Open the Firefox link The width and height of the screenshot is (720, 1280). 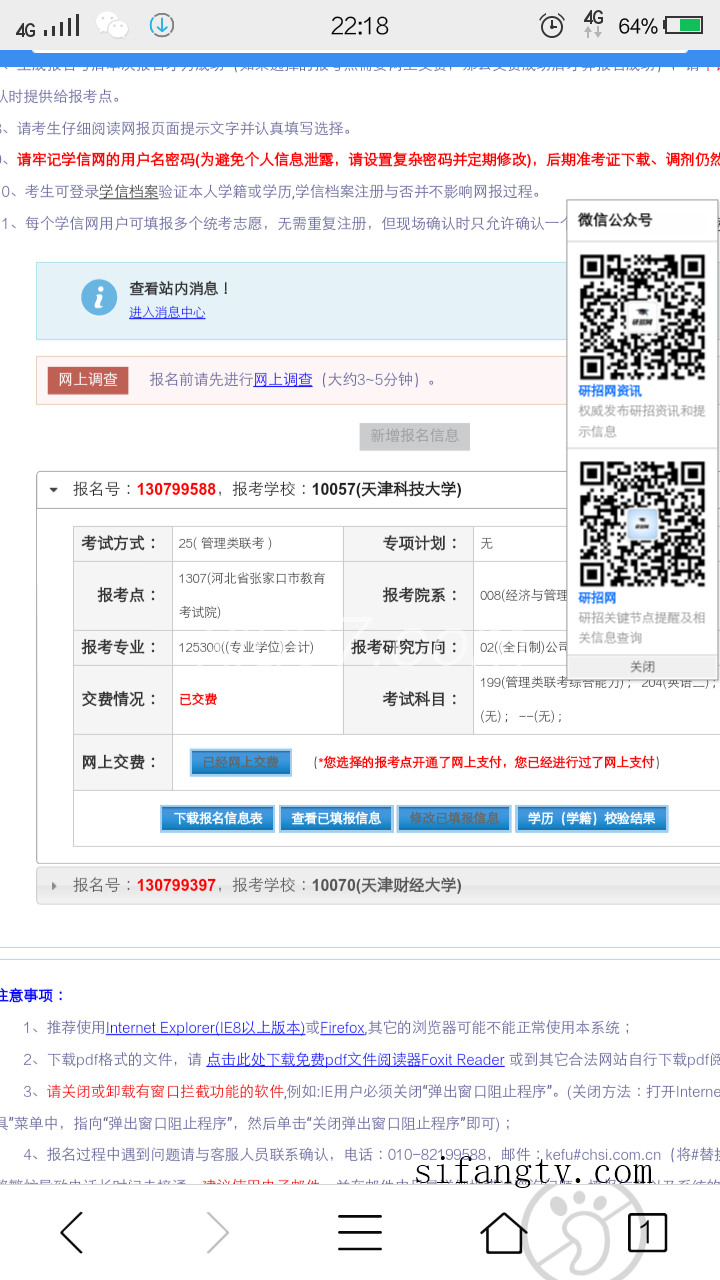343,1028
